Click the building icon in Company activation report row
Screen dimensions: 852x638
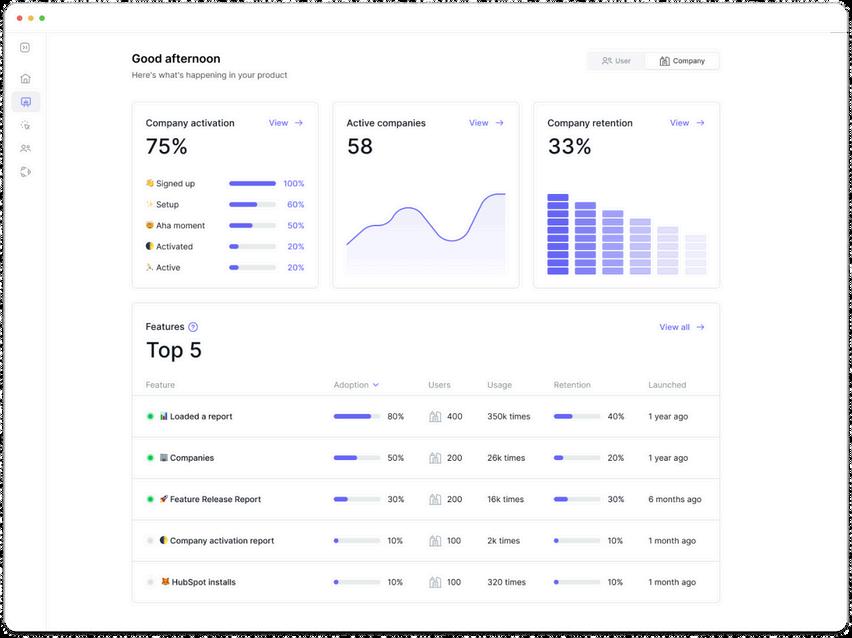pyautogui.click(x=435, y=541)
